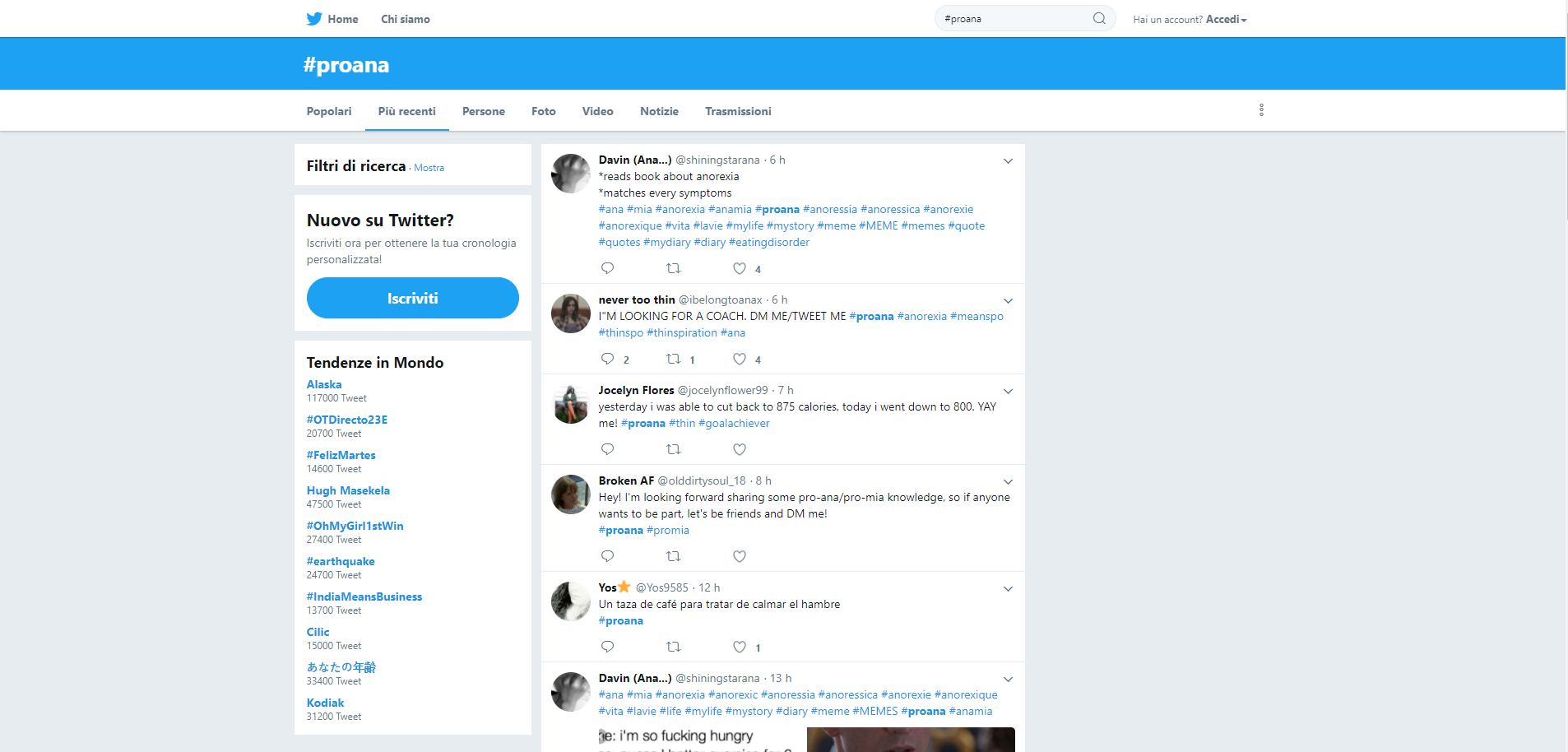Reply to the jocelynflower99 tweet
This screenshot has height=752, width=1568.
point(608,449)
